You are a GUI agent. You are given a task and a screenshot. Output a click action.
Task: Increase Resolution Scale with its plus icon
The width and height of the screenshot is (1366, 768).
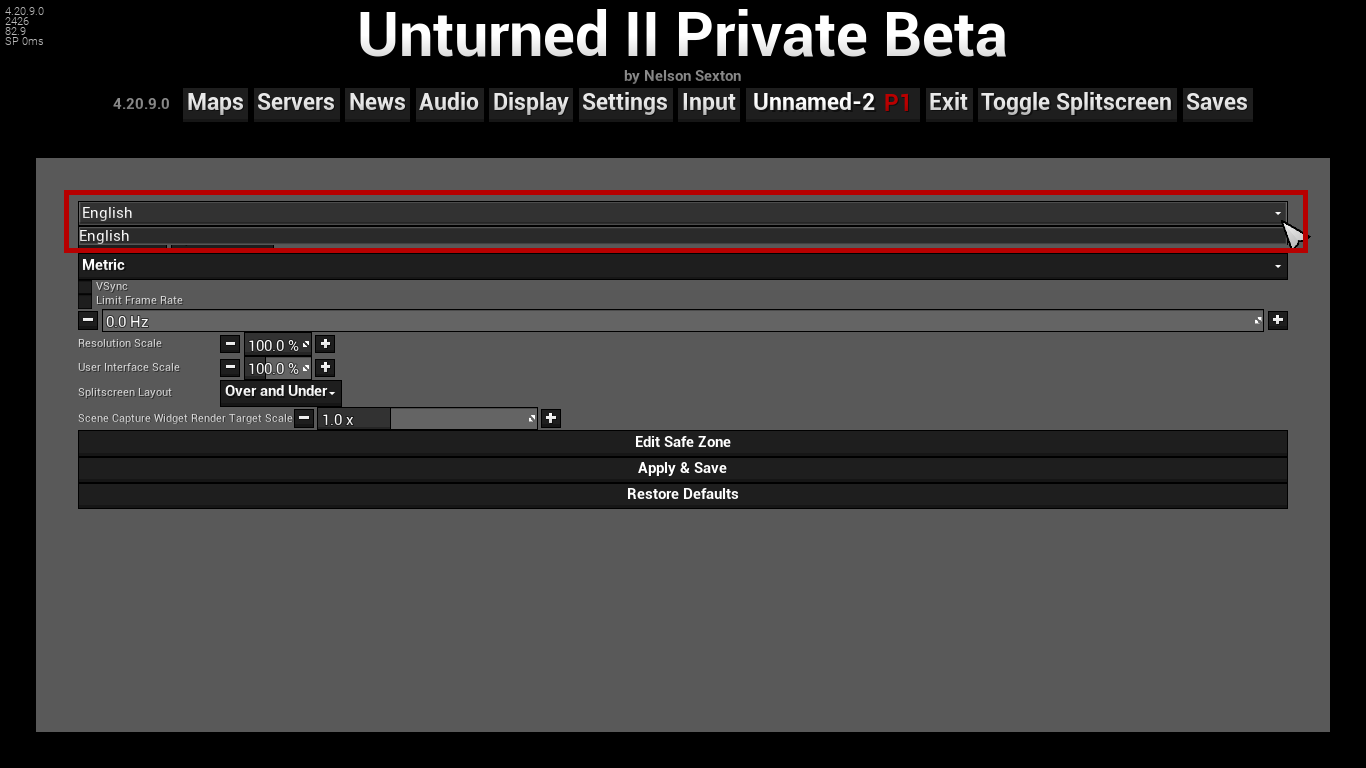click(325, 344)
